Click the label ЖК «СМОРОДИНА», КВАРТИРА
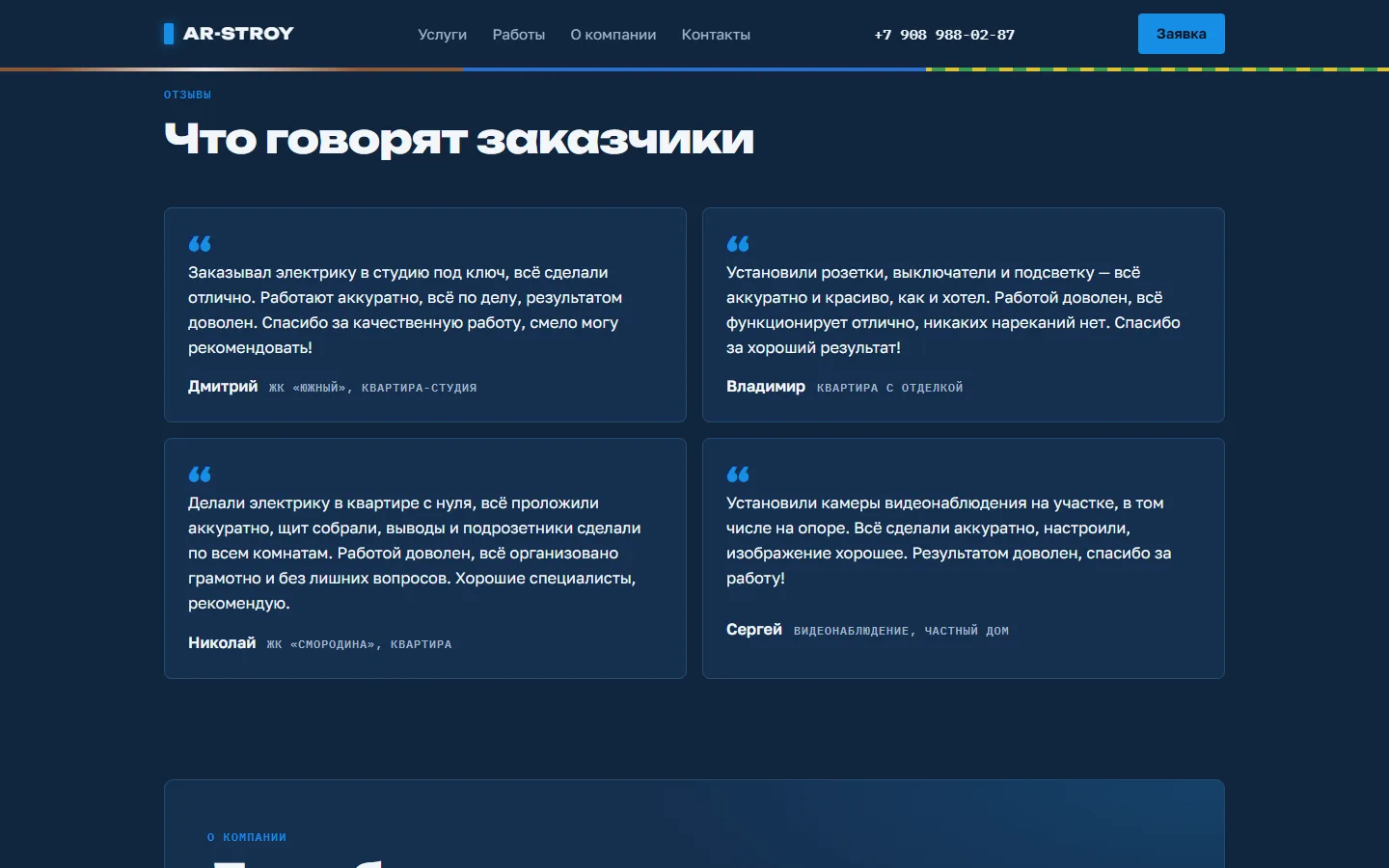 click(359, 644)
